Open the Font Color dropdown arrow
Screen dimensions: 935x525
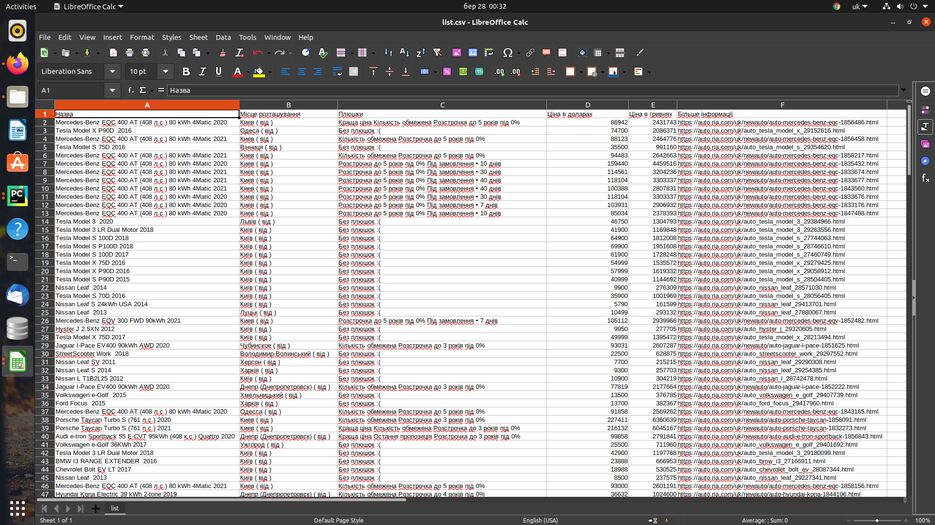click(247, 72)
